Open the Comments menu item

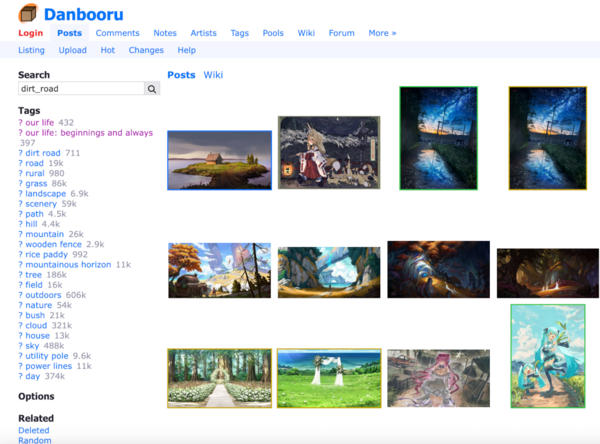(117, 33)
